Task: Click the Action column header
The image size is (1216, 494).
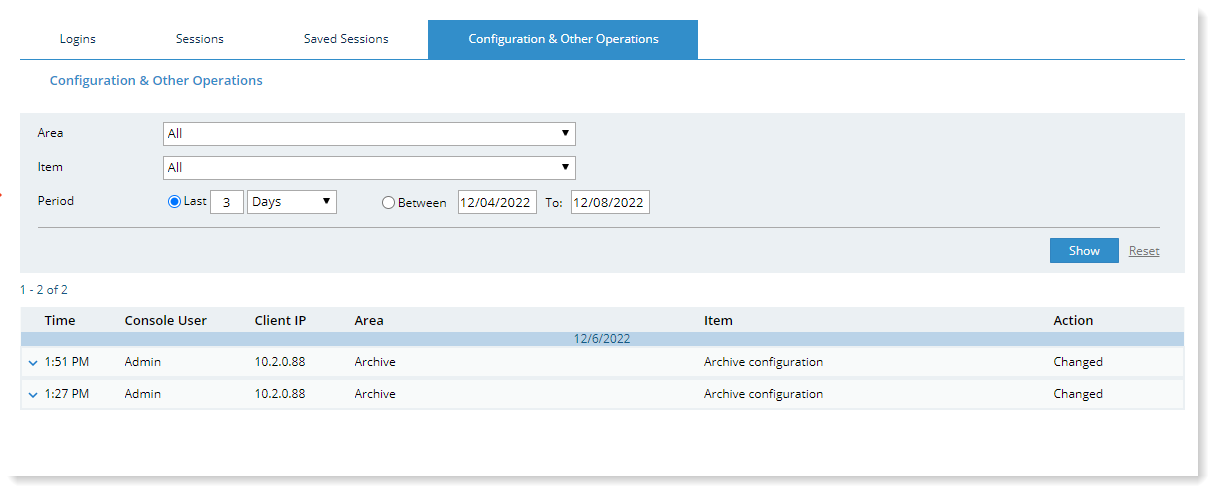Action: (1073, 321)
